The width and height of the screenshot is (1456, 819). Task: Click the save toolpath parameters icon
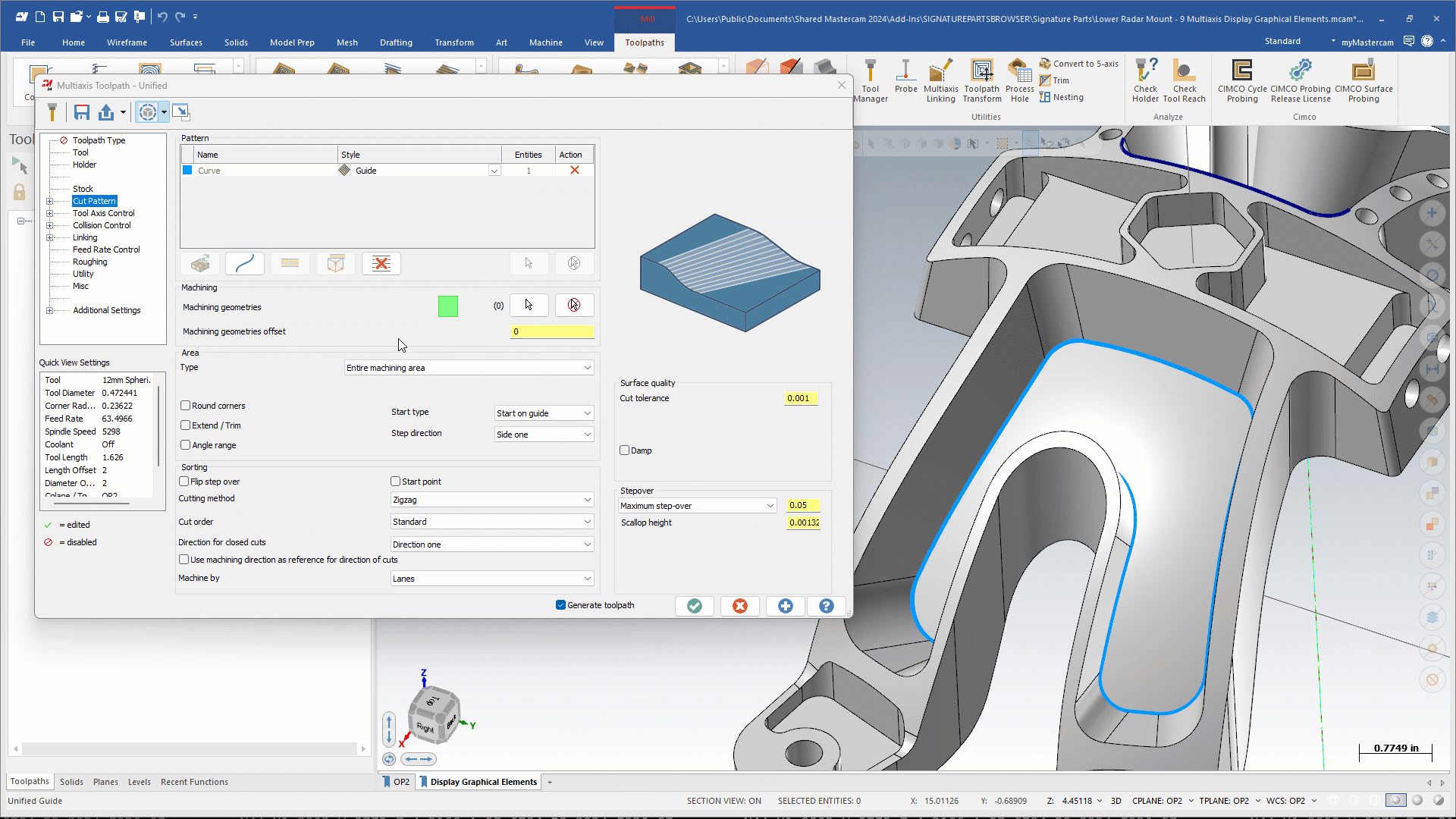(82, 113)
